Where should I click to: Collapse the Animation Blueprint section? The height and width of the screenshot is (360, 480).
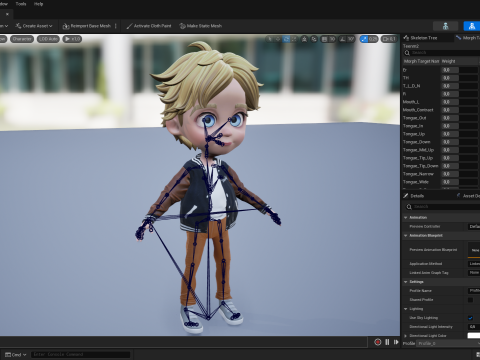click(405, 235)
